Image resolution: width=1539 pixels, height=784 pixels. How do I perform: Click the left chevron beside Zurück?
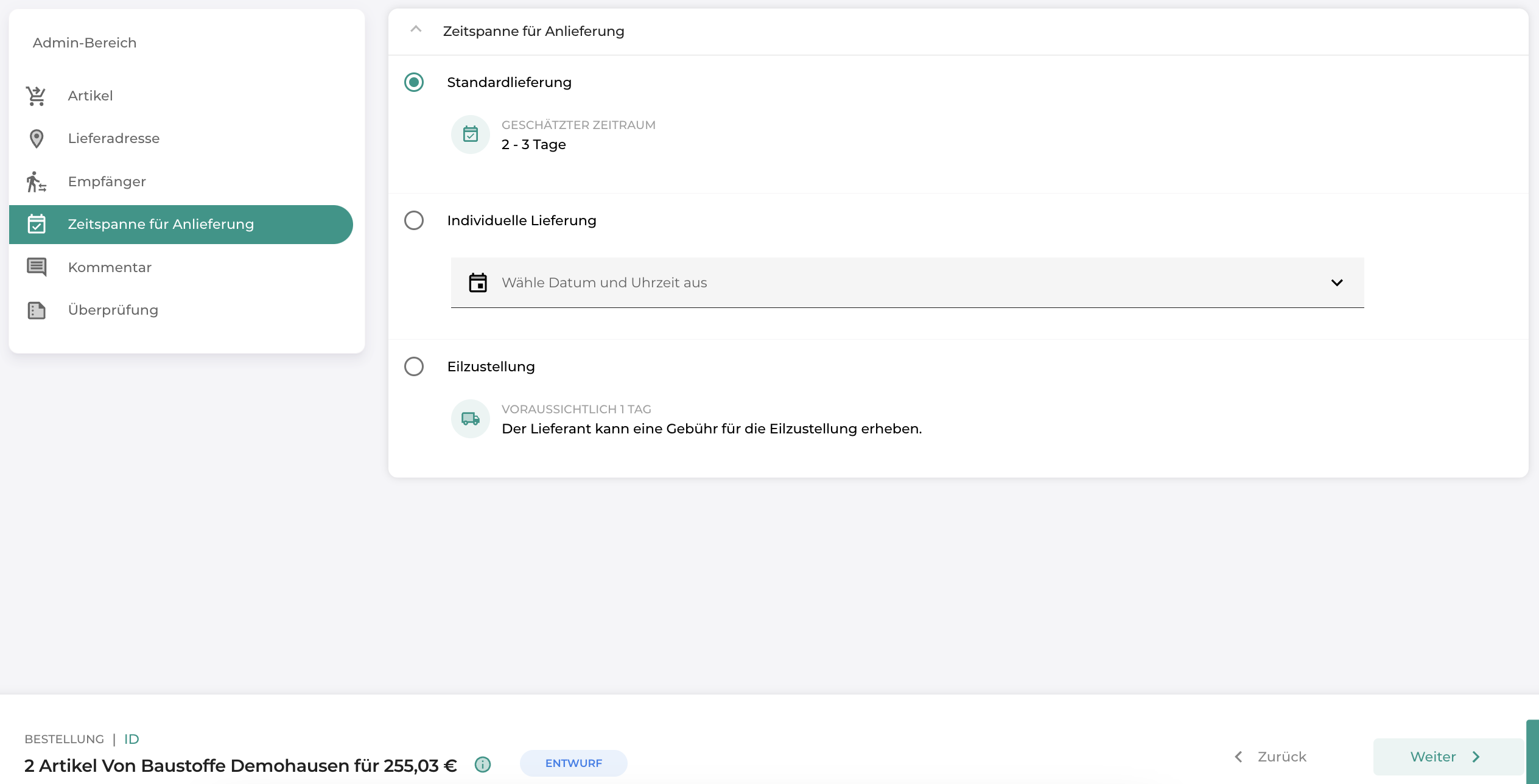(x=1238, y=757)
